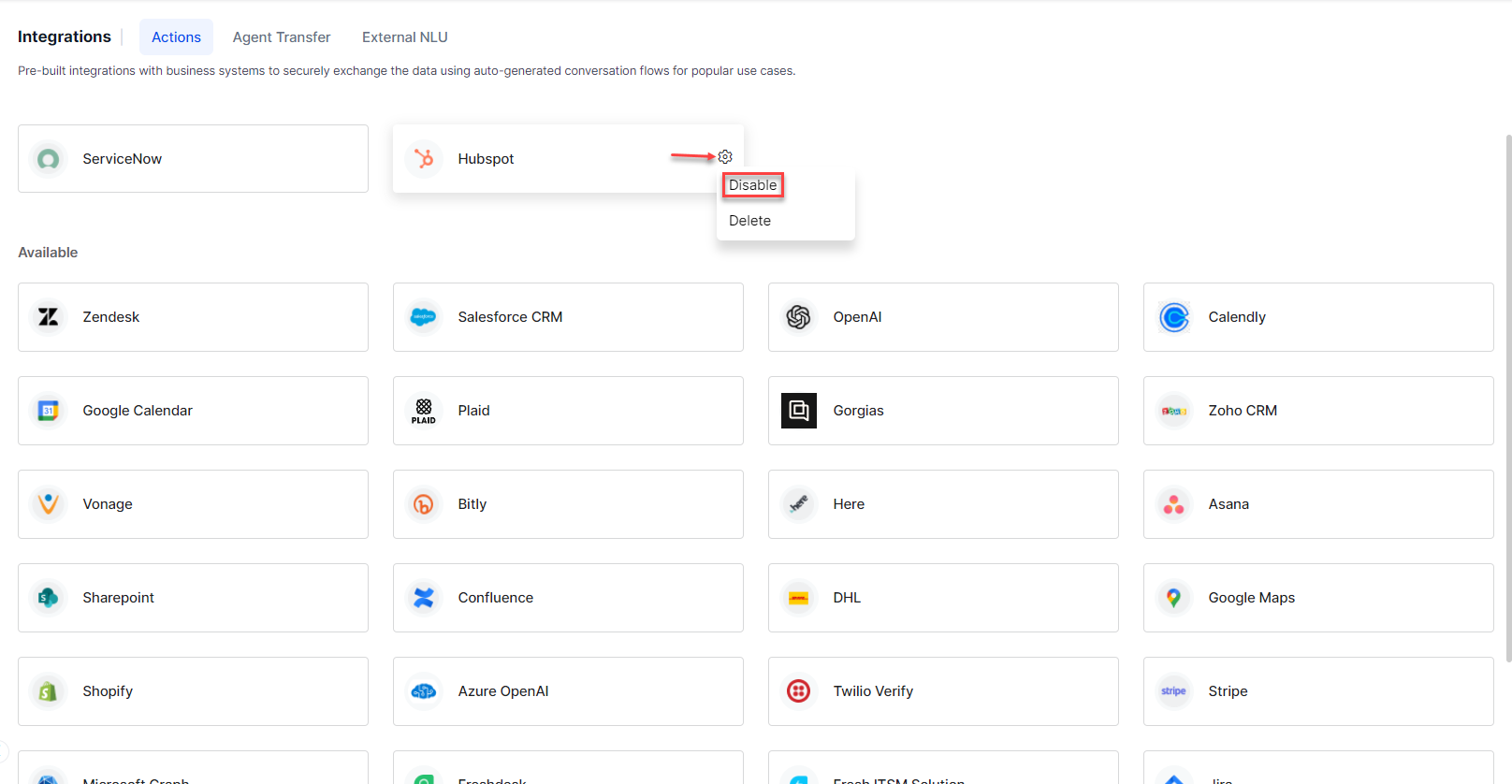Screen dimensions: 1512x784
Task: Select Disable from the Hubspot menu
Action: click(752, 185)
